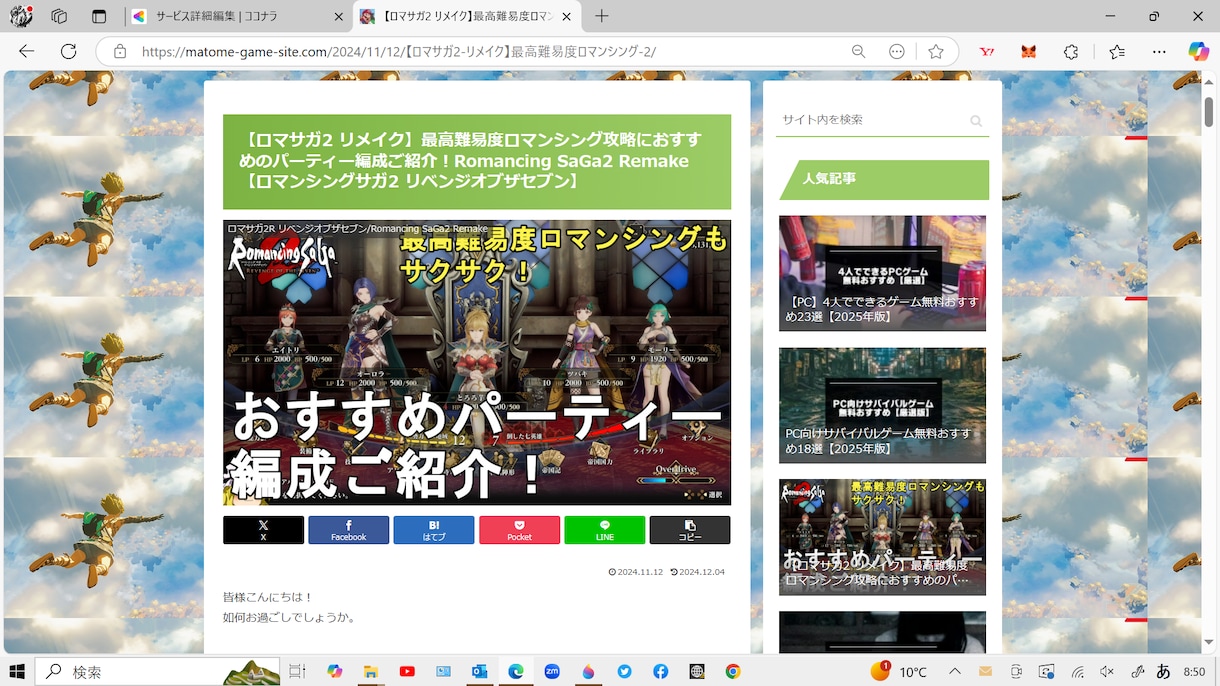Save article to Pocket
Image resolution: width=1220 pixels, height=686 pixels.
point(519,530)
